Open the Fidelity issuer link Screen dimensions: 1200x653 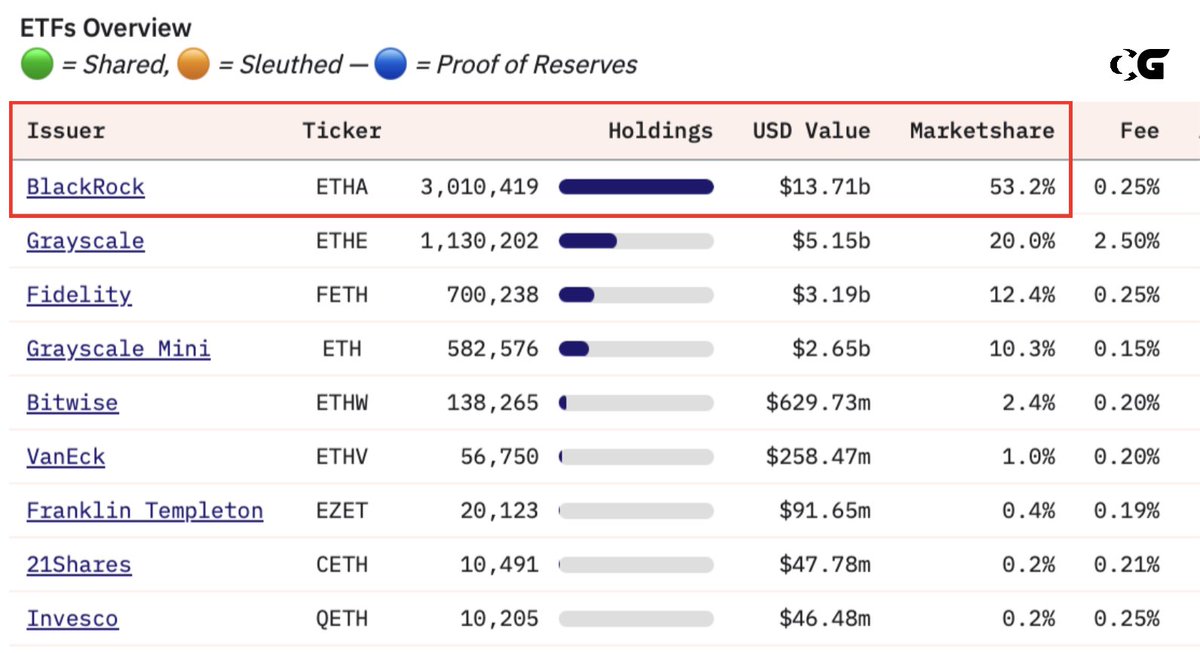pyautogui.click(x=79, y=295)
